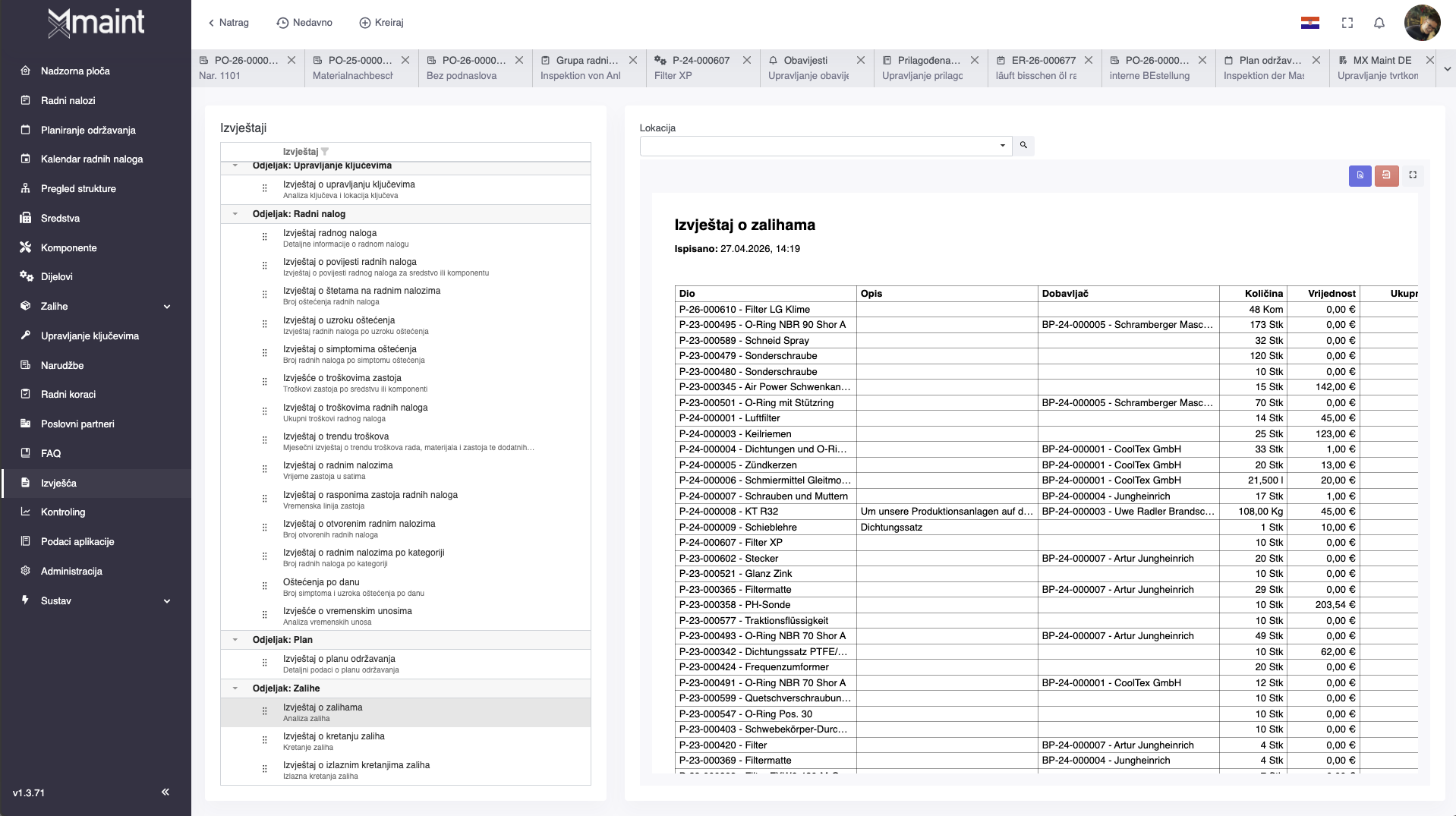Export report as PDF red button
The height and width of the screenshot is (816, 1456).
1386,175
